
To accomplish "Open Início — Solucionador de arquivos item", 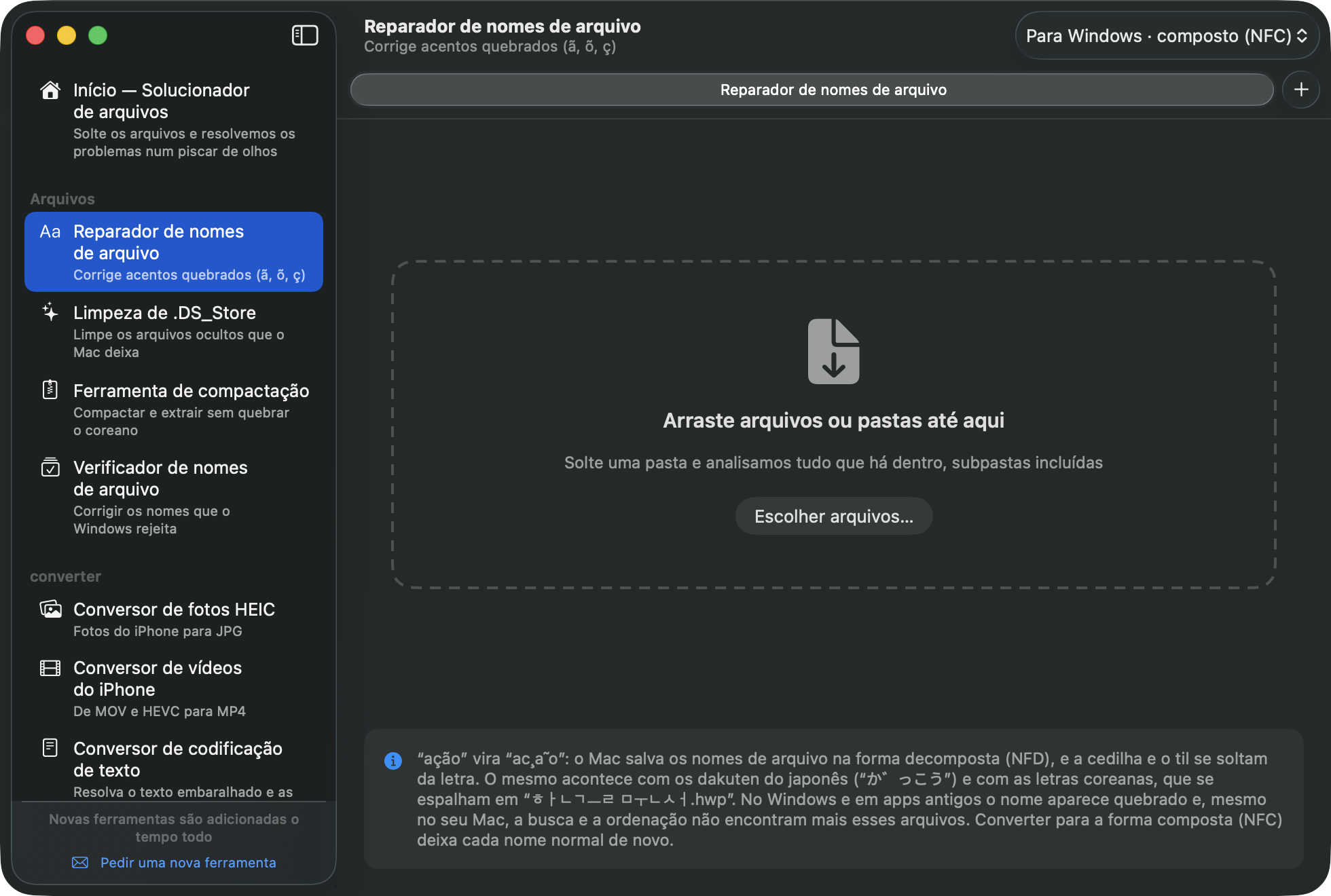I will pyautogui.click(x=174, y=119).
